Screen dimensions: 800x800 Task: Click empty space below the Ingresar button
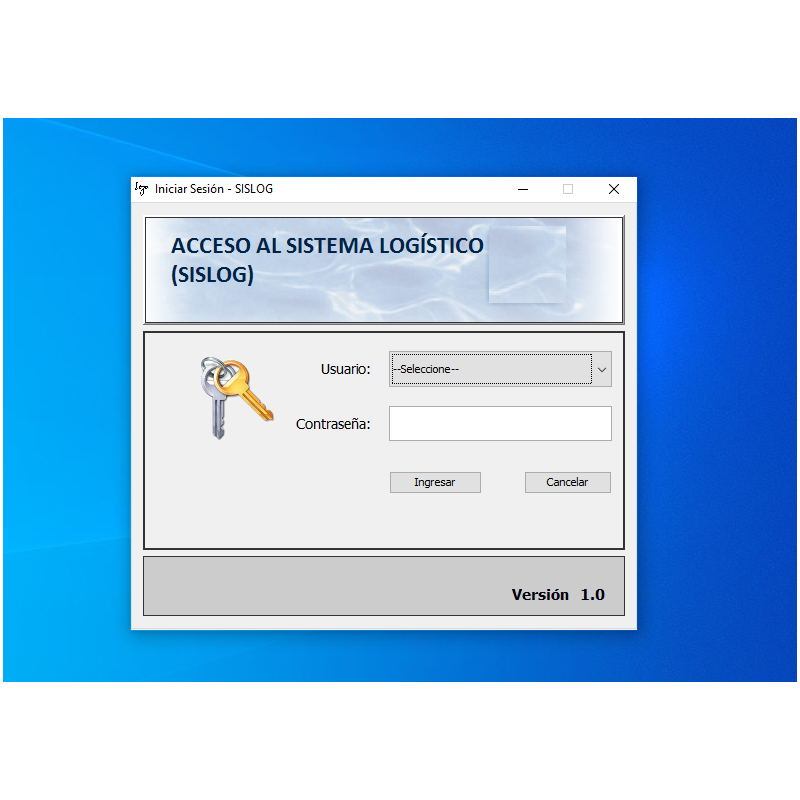[x=435, y=522]
